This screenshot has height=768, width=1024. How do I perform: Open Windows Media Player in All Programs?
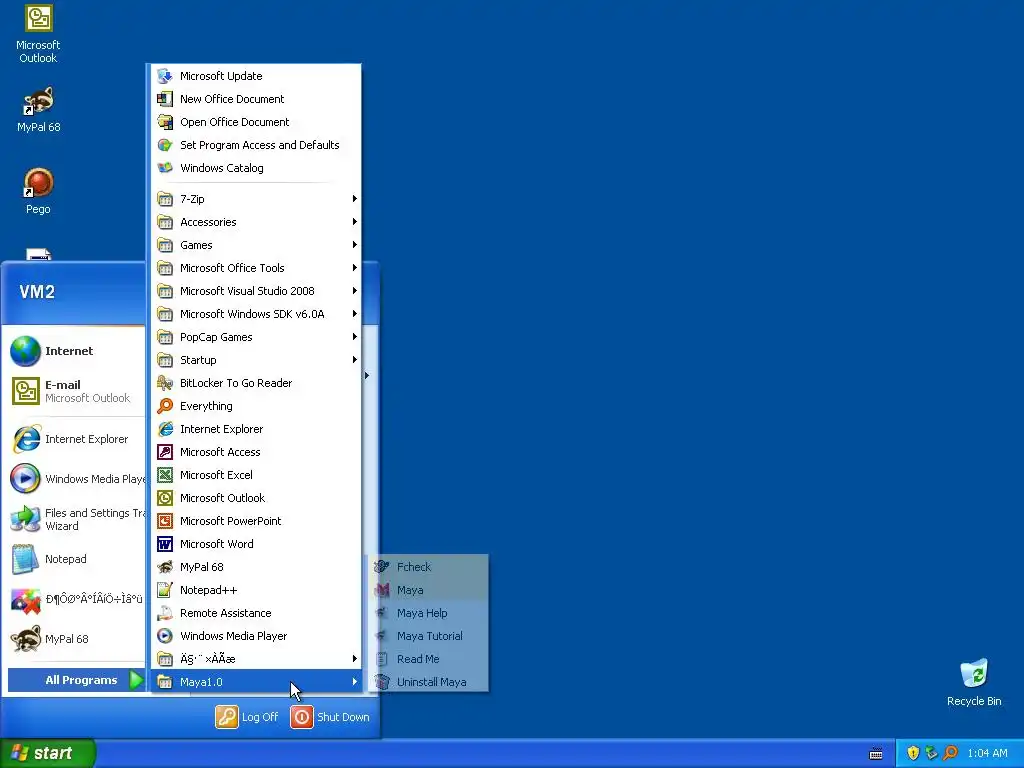click(256, 636)
